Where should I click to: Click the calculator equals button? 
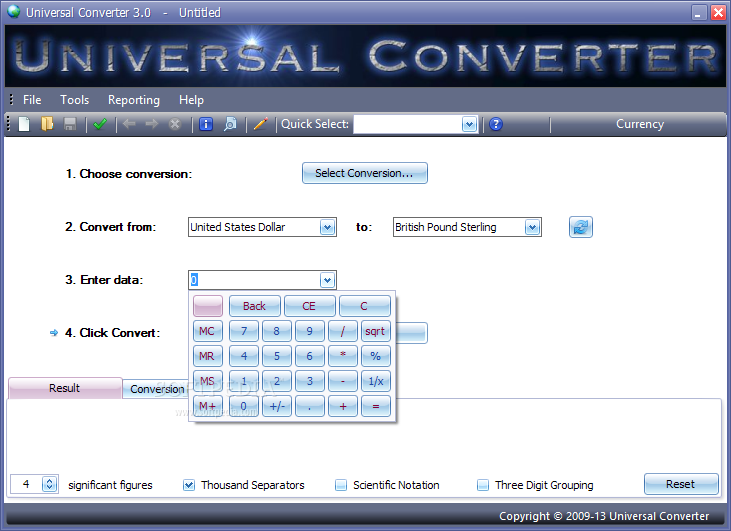[375, 406]
